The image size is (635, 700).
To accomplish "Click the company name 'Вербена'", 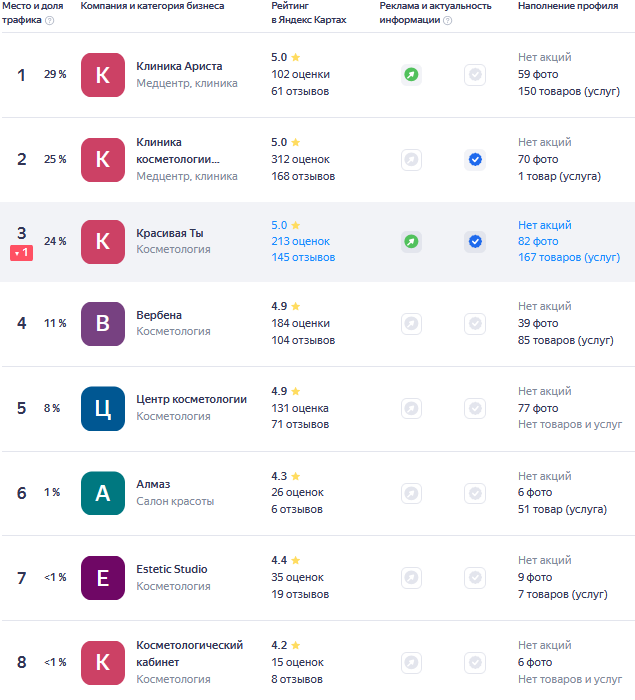I will point(159,315).
